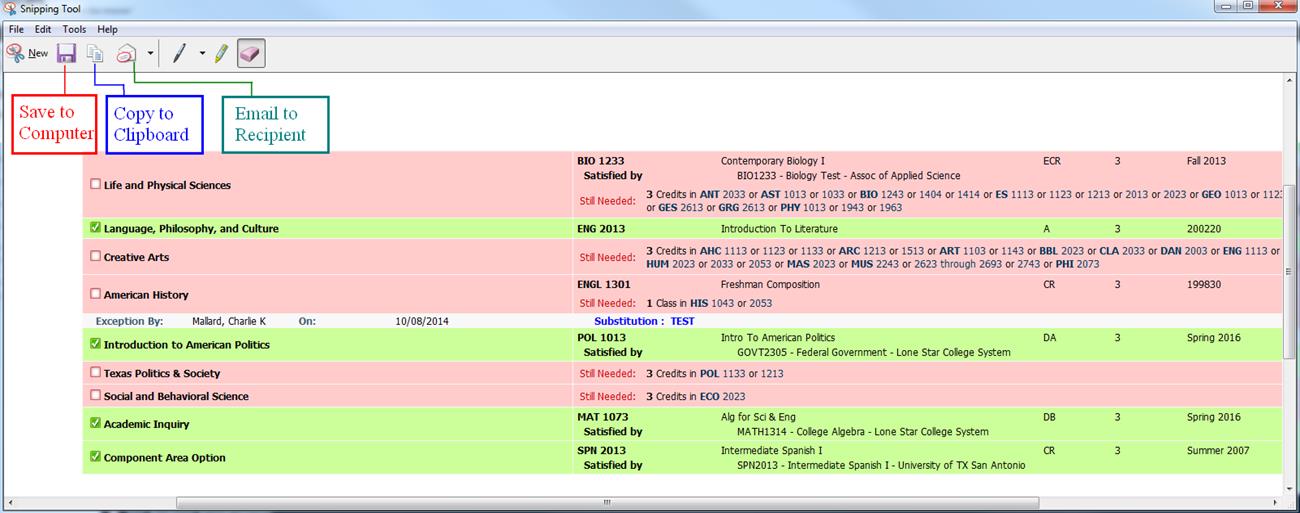This screenshot has width=1300, height=513.
Task: Toggle the pink Eraser tool
Action: (250, 53)
